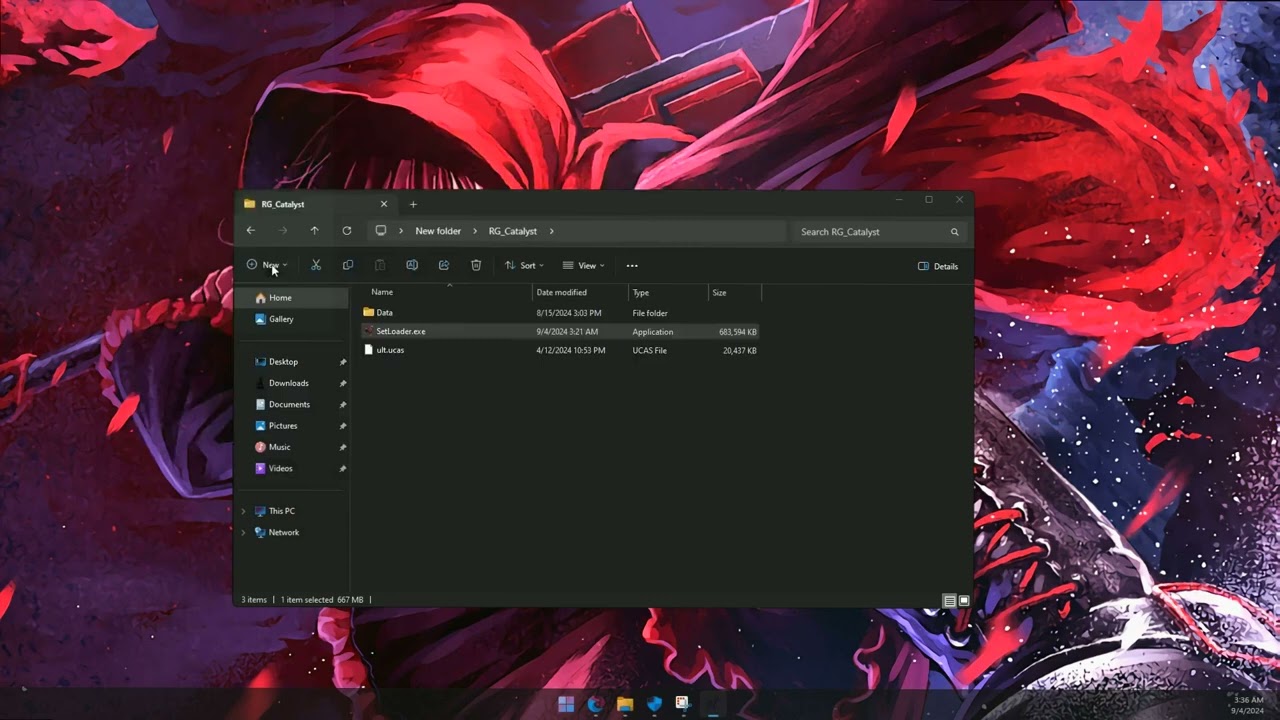Expand This PC in navigation tree
1280x720 pixels.
243,511
